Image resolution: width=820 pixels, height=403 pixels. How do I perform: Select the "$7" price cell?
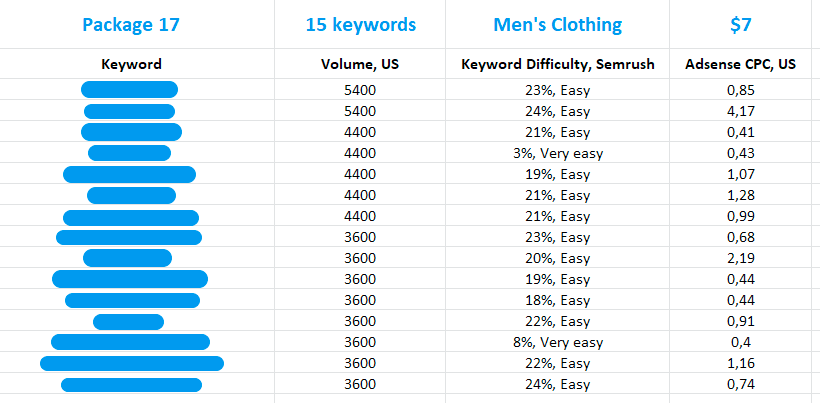741,25
